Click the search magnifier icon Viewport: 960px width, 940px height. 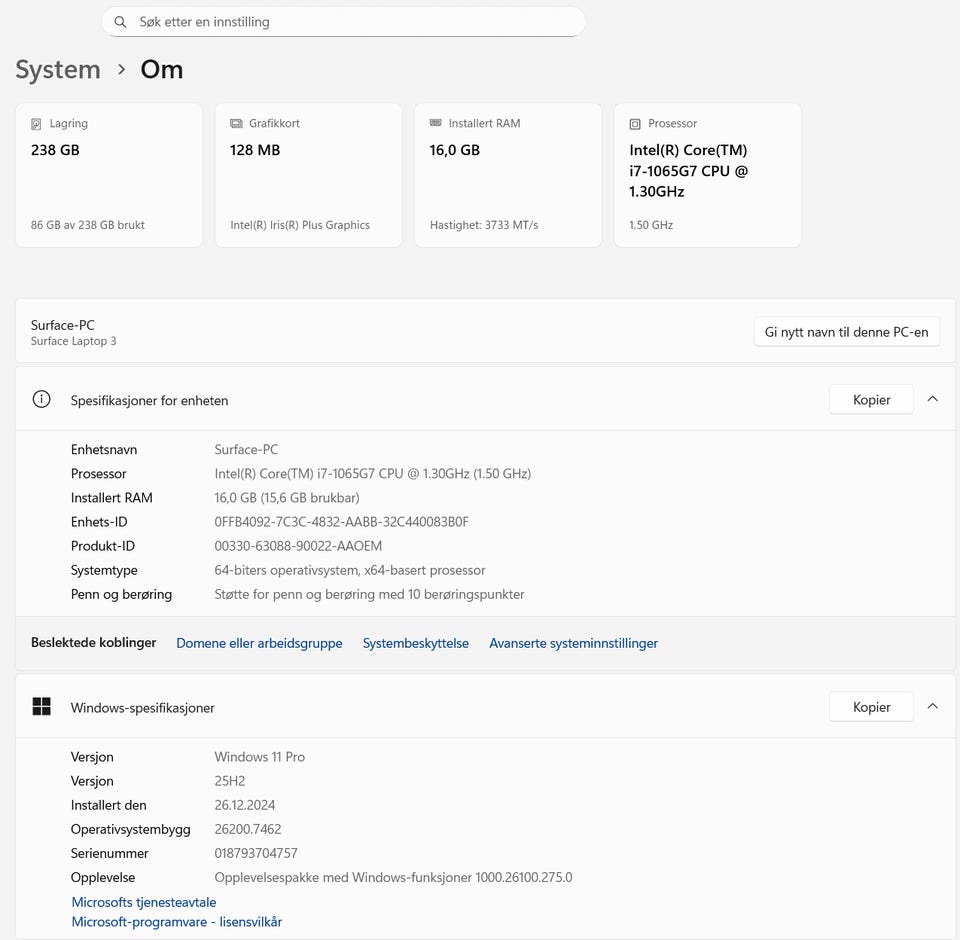pyautogui.click(x=120, y=22)
